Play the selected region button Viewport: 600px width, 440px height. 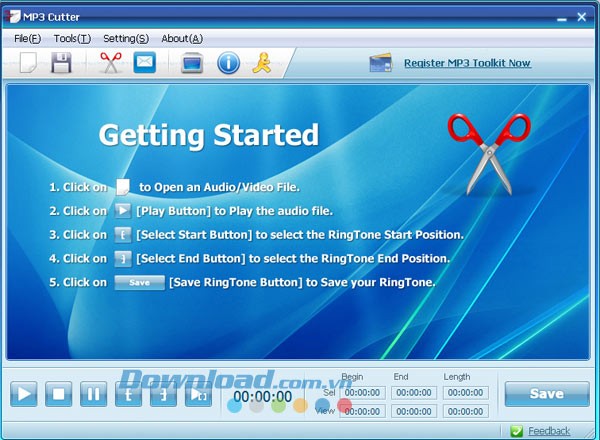(x=198, y=394)
